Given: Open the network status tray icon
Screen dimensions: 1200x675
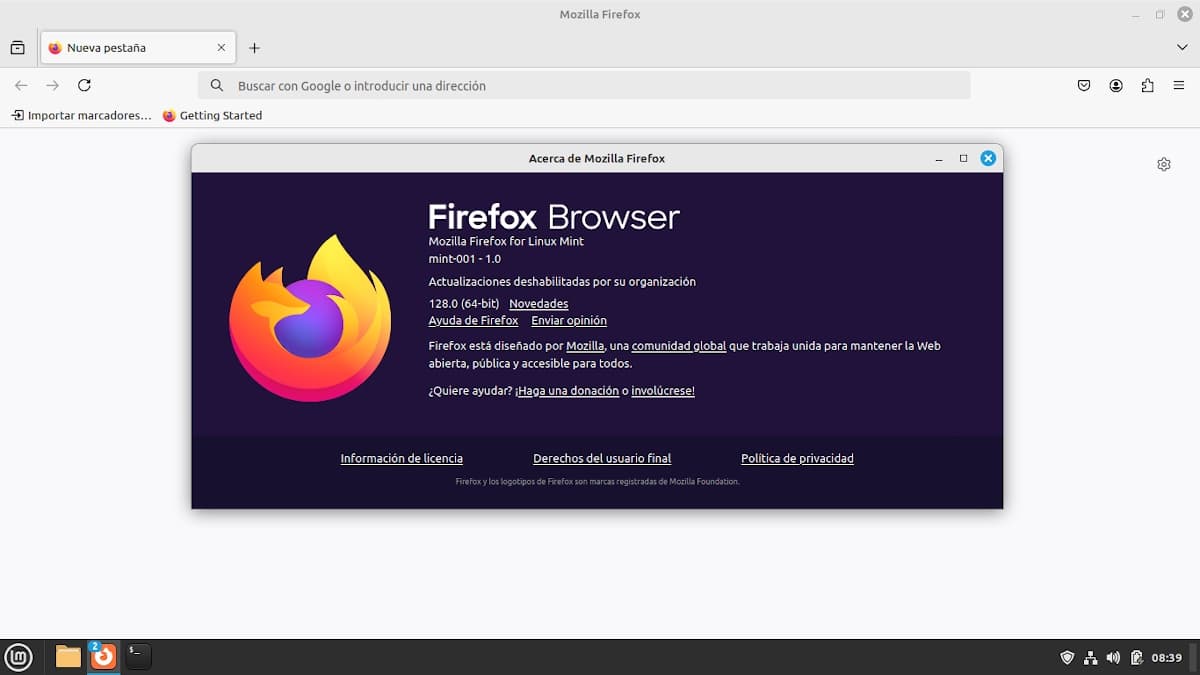Looking at the screenshot, I should (1090, 657).
